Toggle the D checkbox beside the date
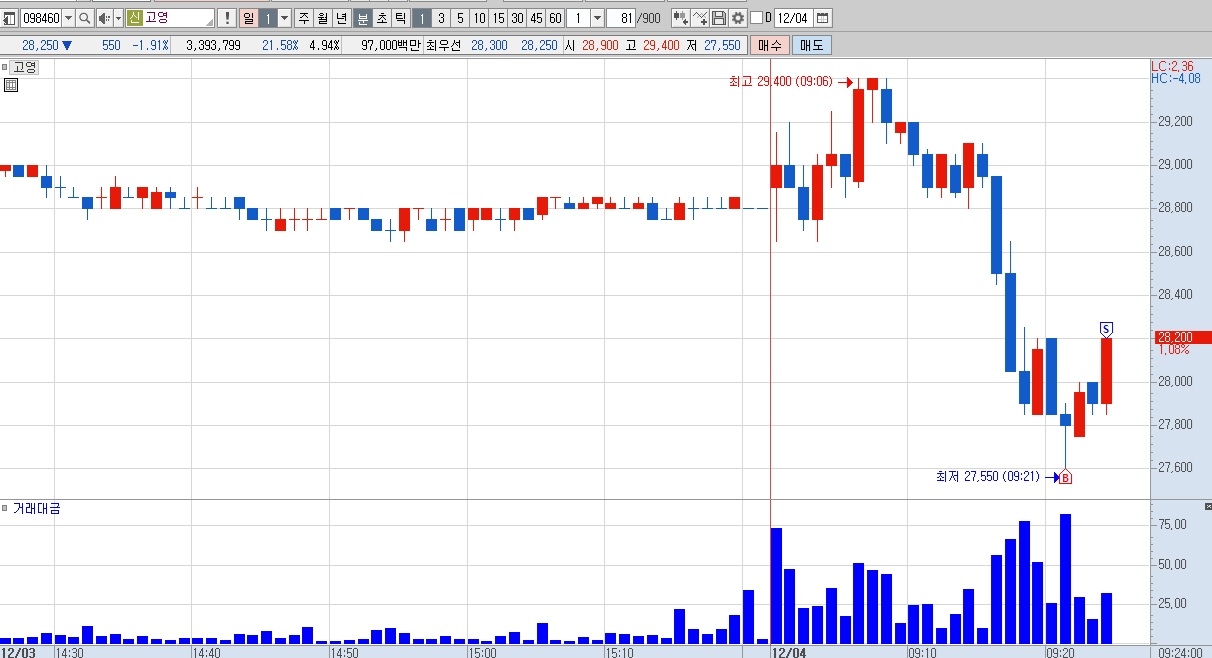The width and height of the screenshot is (1212, 658). [756, 18]
